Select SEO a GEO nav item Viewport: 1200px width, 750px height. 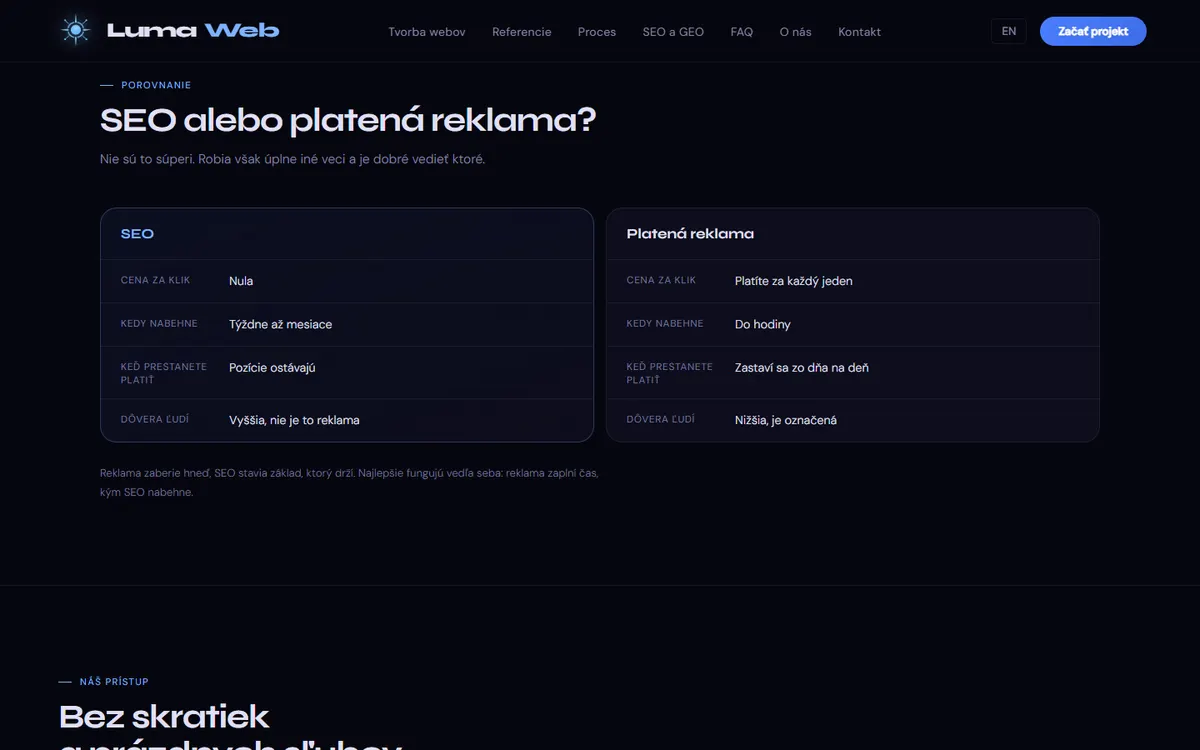pyautogui.click(x=673, y=32)
